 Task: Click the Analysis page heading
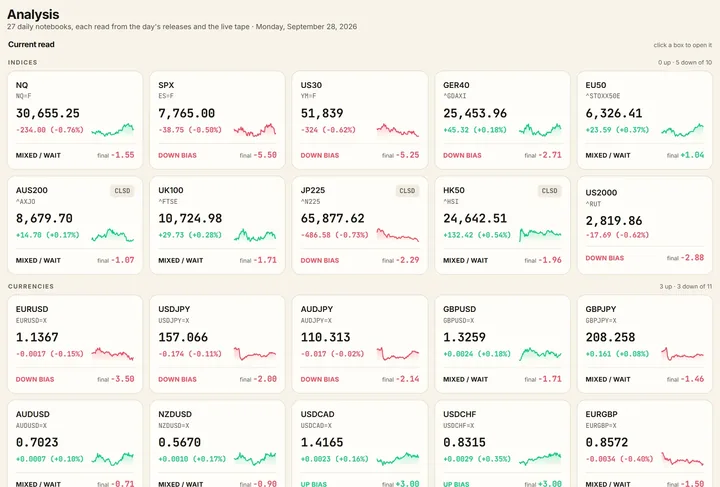coord(33,14)
